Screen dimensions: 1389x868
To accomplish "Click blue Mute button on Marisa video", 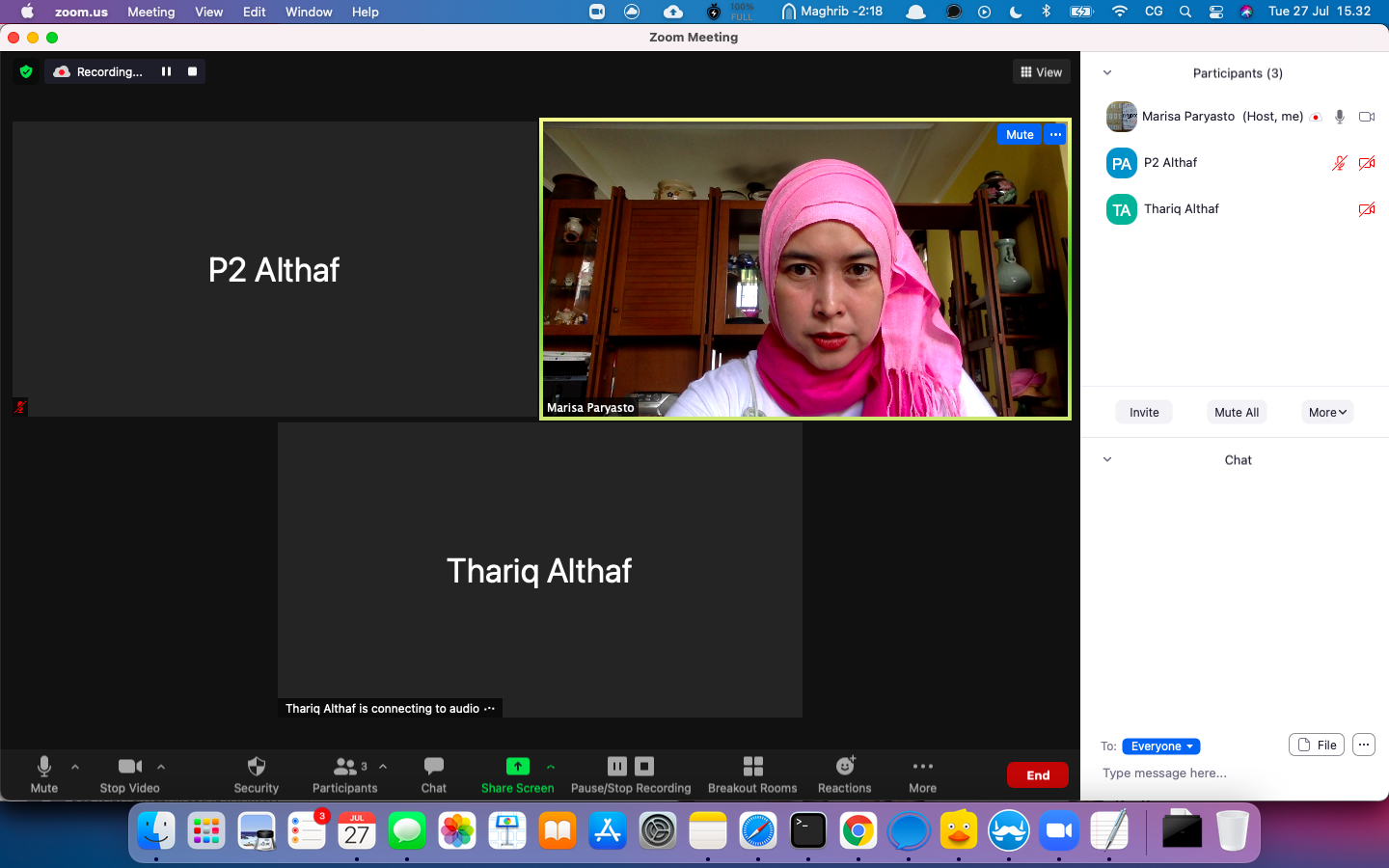I will pos(1020,135).
